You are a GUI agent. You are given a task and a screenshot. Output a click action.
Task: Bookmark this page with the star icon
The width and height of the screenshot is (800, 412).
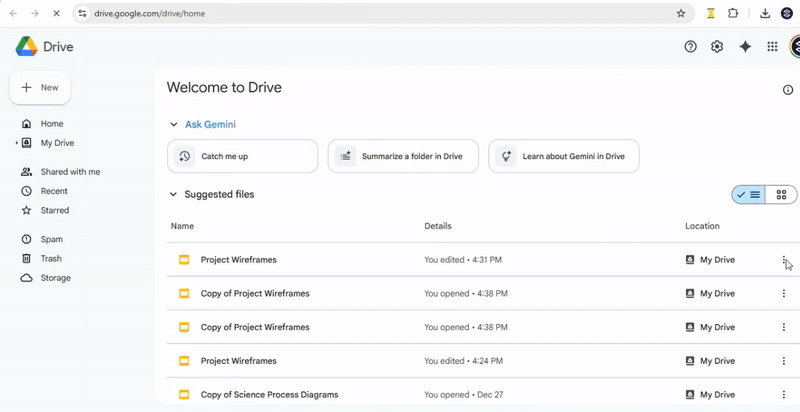point(681,14)
